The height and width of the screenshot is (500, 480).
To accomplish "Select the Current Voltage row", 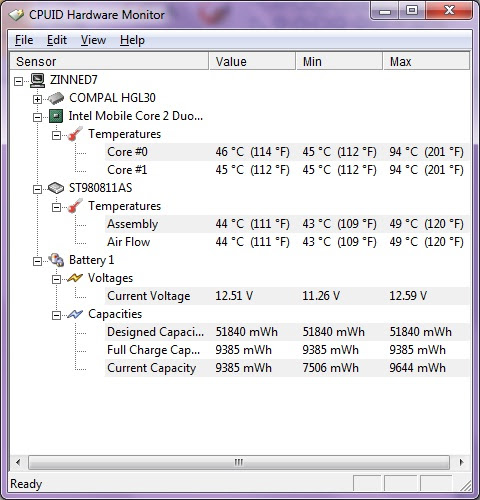I will [x=287, y=296].
